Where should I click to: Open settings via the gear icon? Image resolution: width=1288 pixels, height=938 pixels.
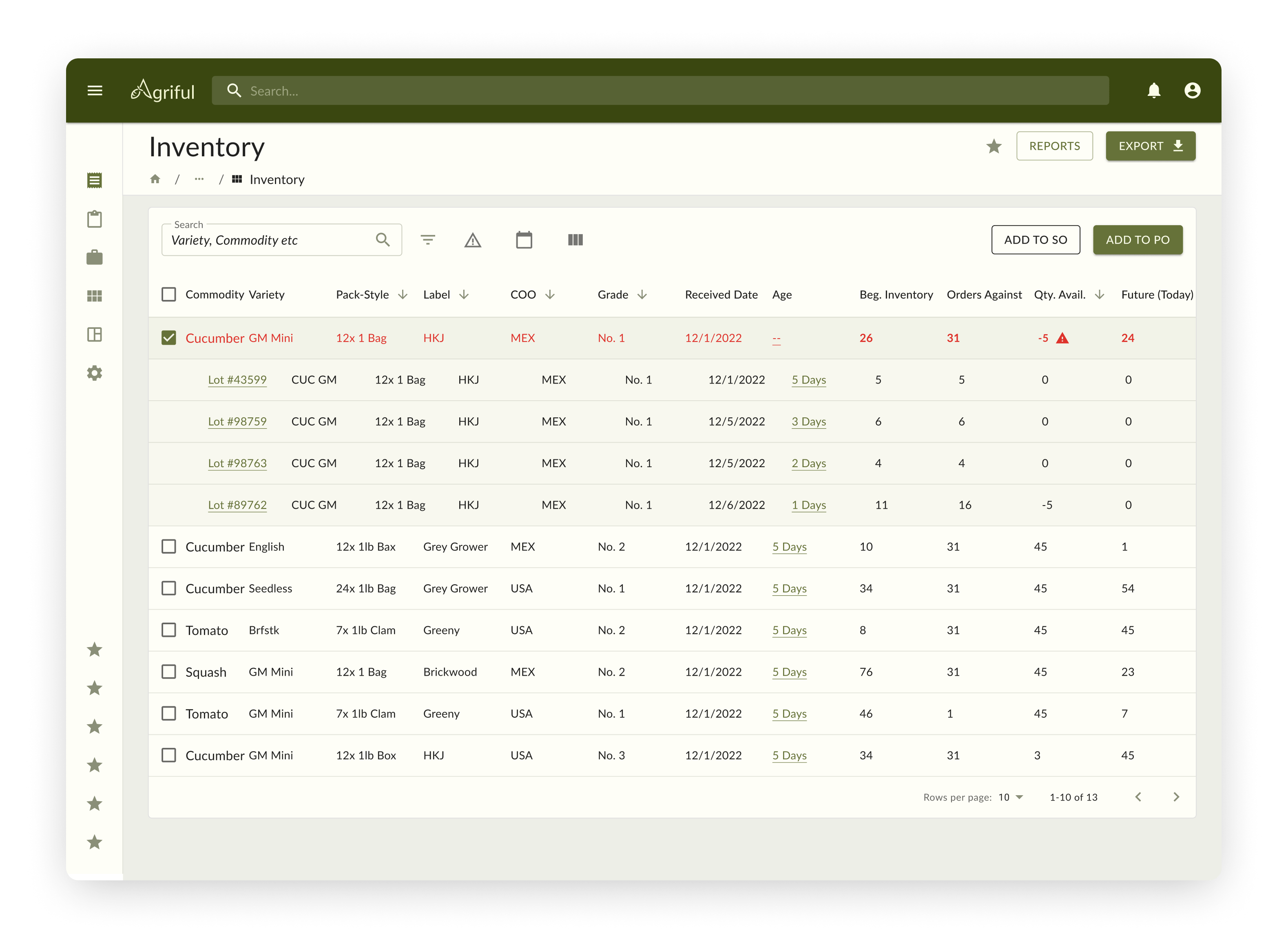coord(94,373)
